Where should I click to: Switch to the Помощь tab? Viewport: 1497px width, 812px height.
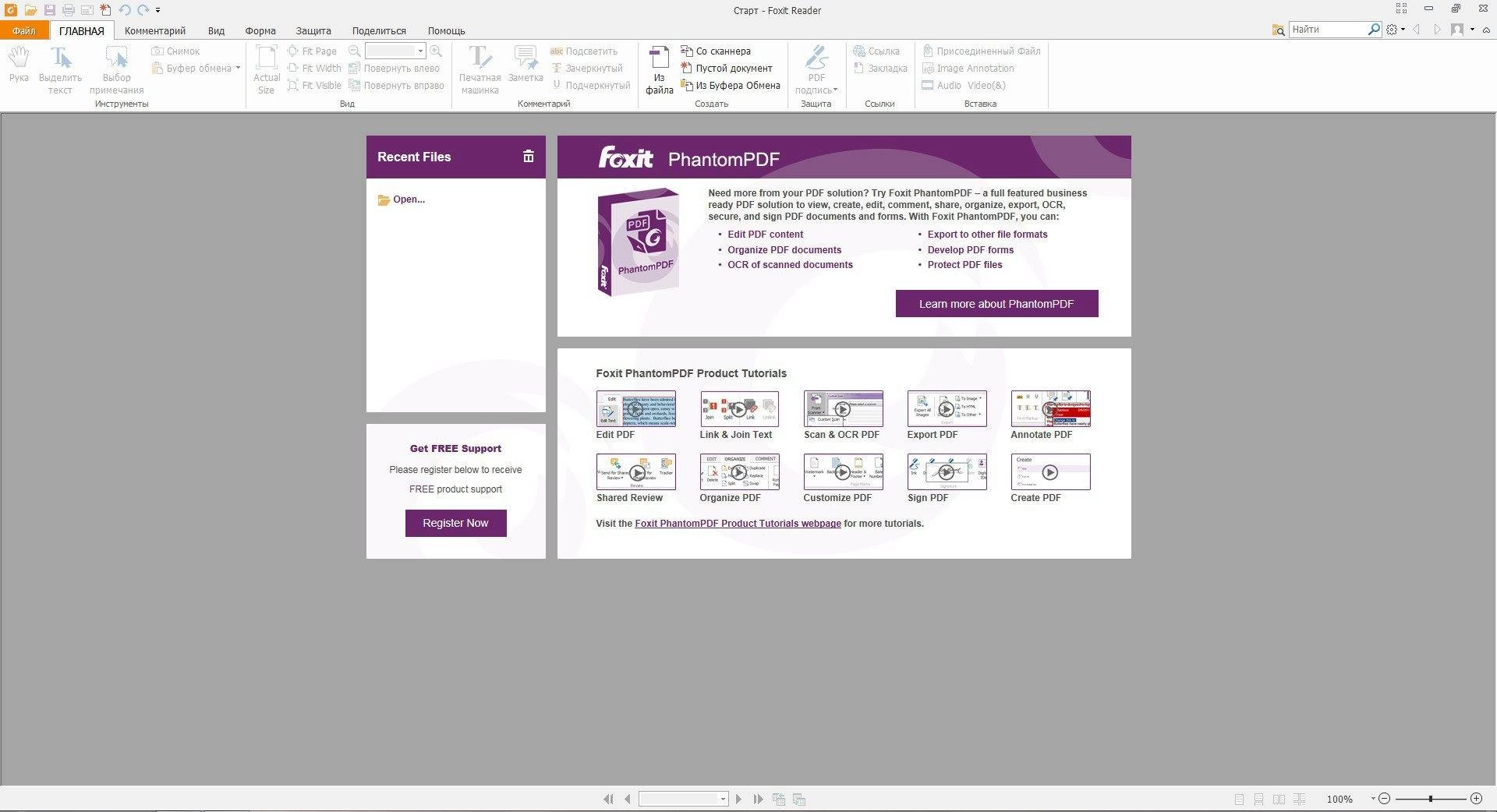tap(447, 31)
